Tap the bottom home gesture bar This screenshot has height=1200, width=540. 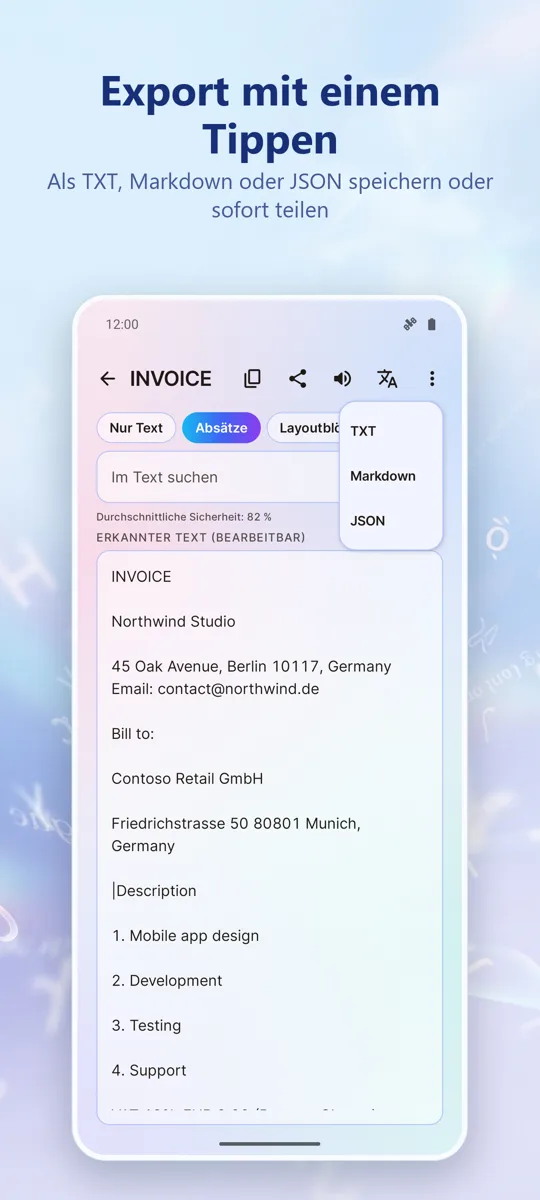[x=270, y=1143]
